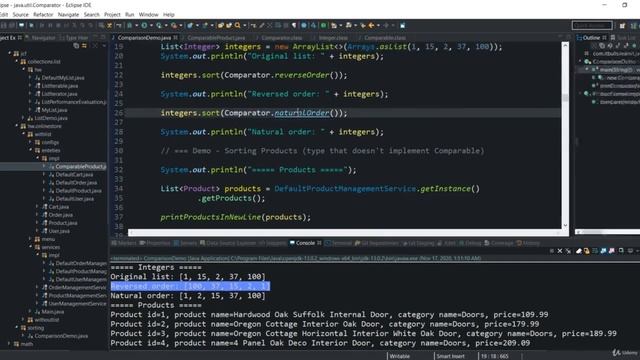The height and width of the screenshot is (360, 640).
Task: Open the Help menu
Action: (x=169, y=14)
